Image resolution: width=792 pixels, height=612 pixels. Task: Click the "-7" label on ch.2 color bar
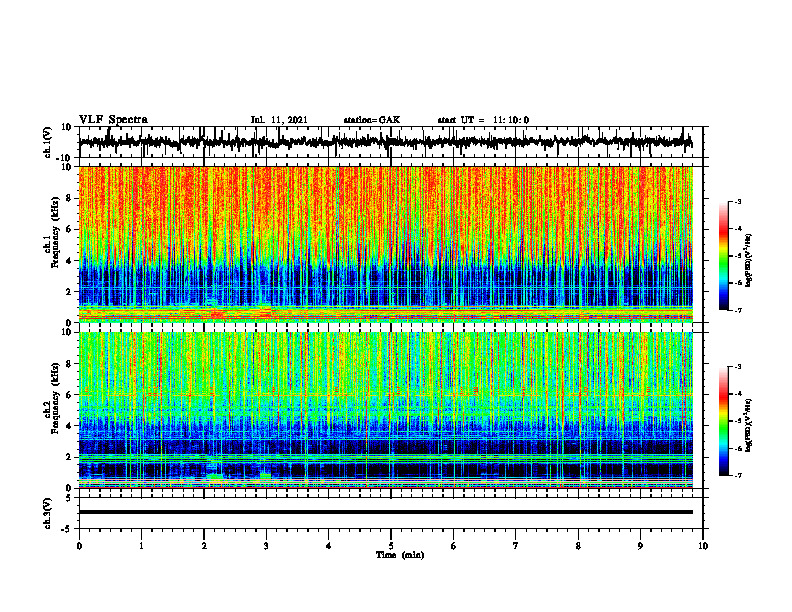[737, 475]
